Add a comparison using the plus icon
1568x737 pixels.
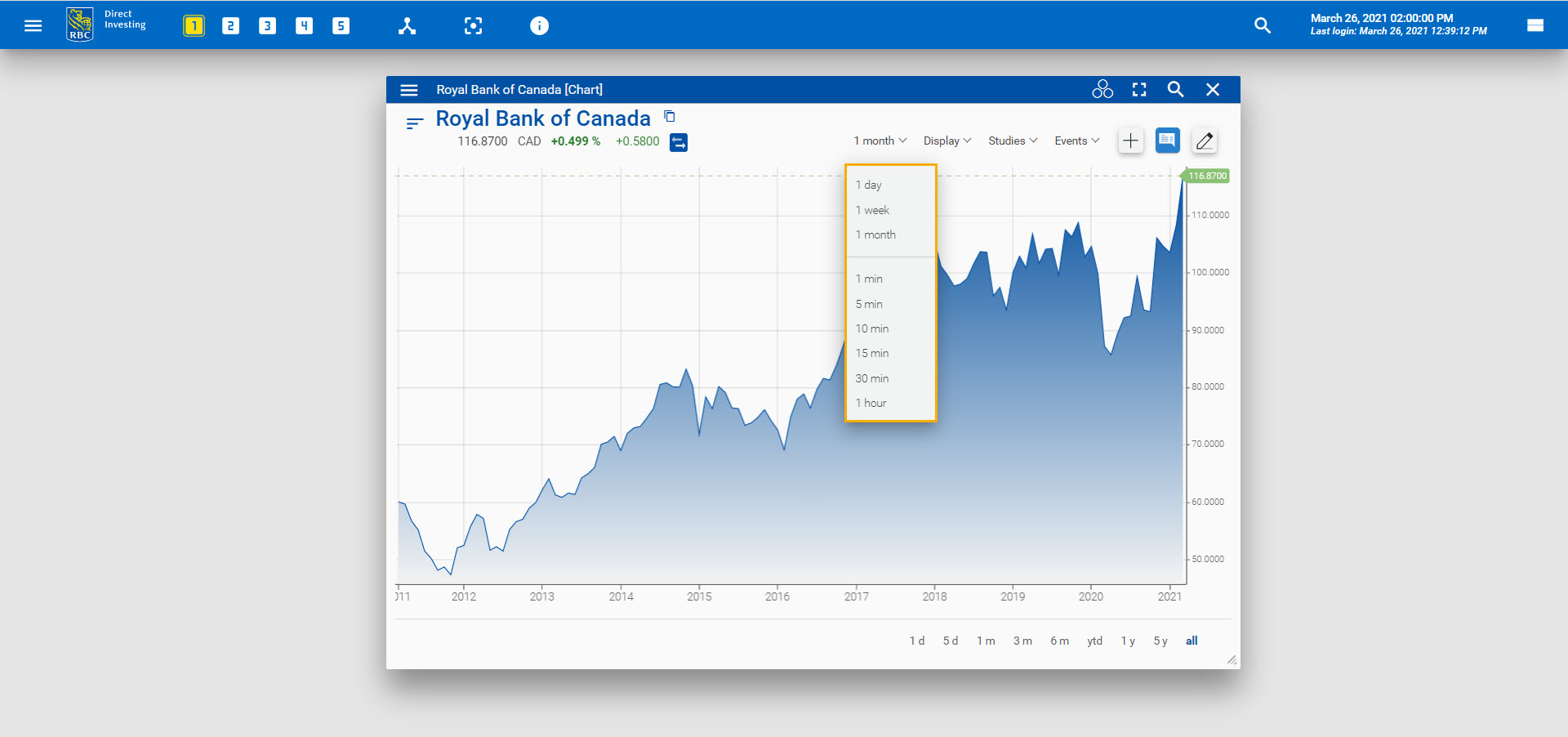click(x=1130, y=141)
